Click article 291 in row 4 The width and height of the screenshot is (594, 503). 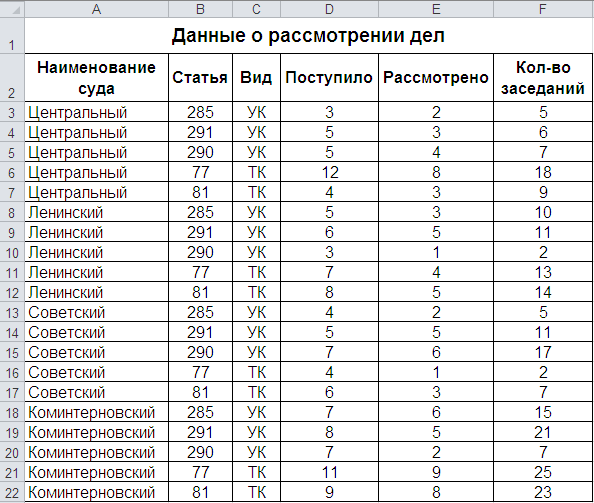pos(200,132)
